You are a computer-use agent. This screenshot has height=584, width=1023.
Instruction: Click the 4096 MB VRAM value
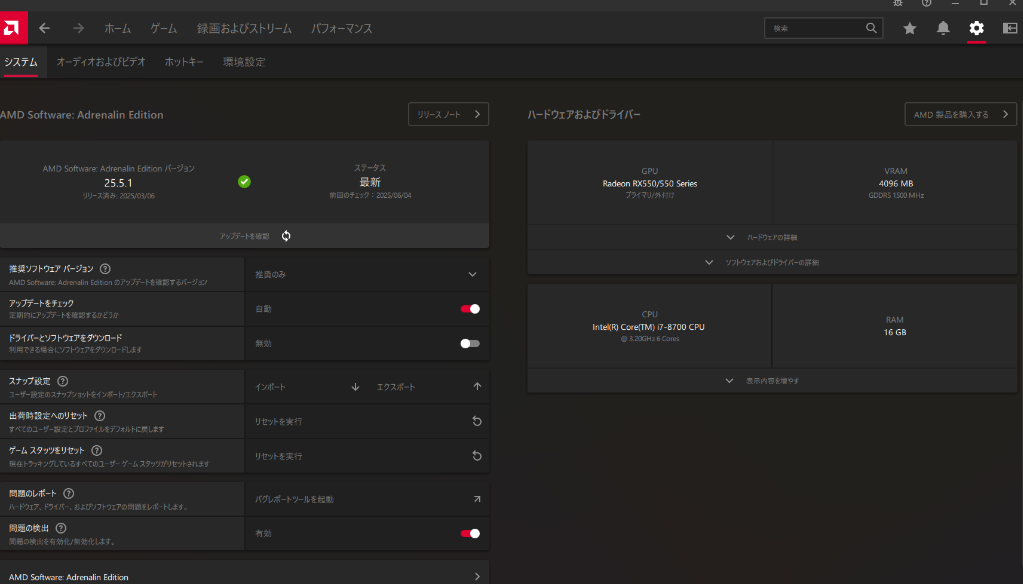click(x=896, y=183)
